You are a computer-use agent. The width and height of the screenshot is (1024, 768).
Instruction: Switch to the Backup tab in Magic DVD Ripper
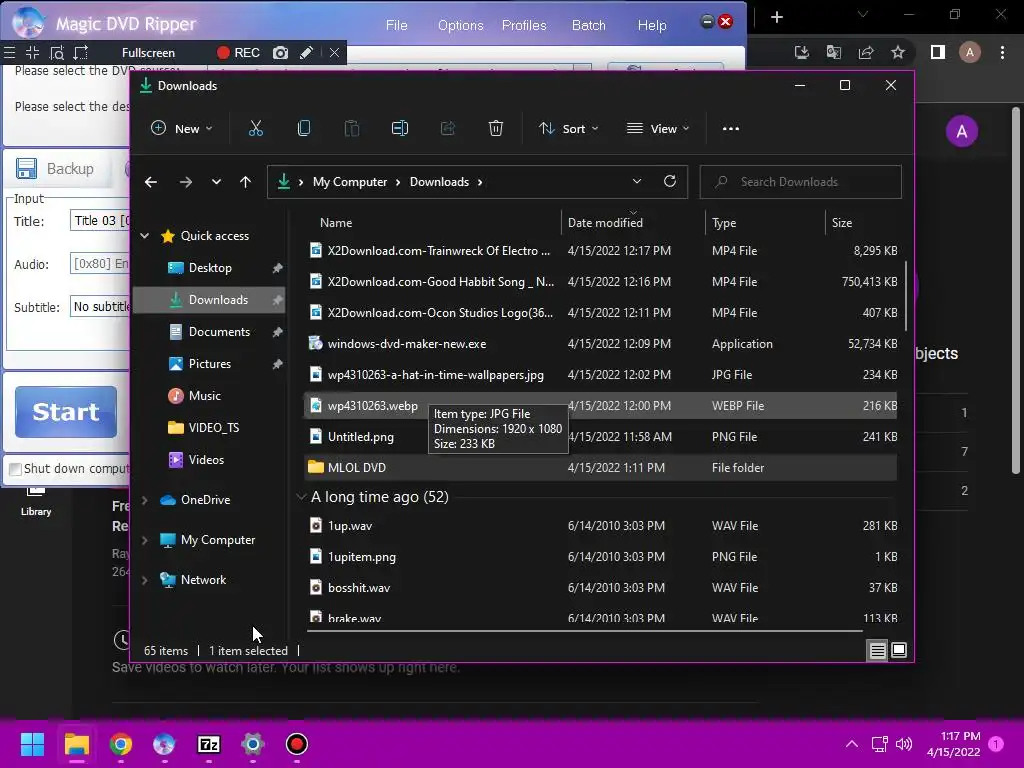(x=56, y=169)
